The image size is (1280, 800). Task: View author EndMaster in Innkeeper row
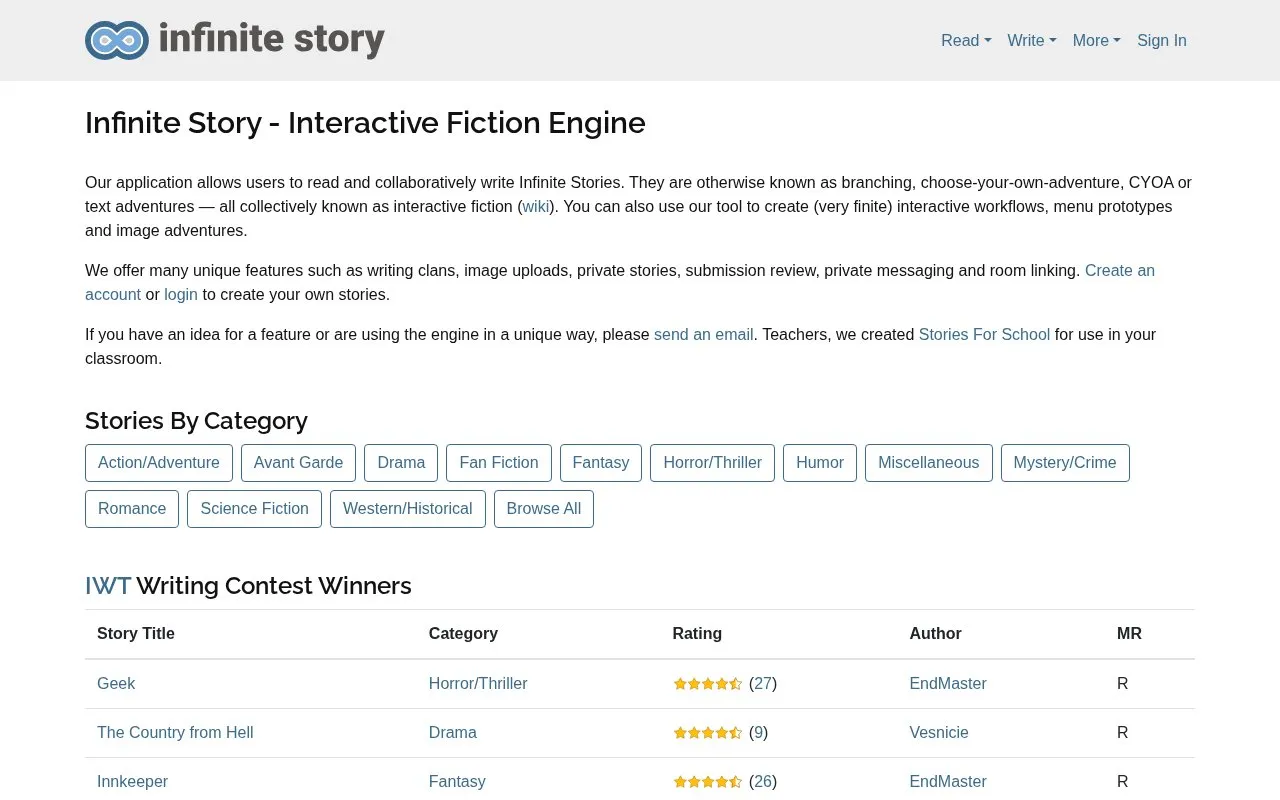click(x=948, y=782)
